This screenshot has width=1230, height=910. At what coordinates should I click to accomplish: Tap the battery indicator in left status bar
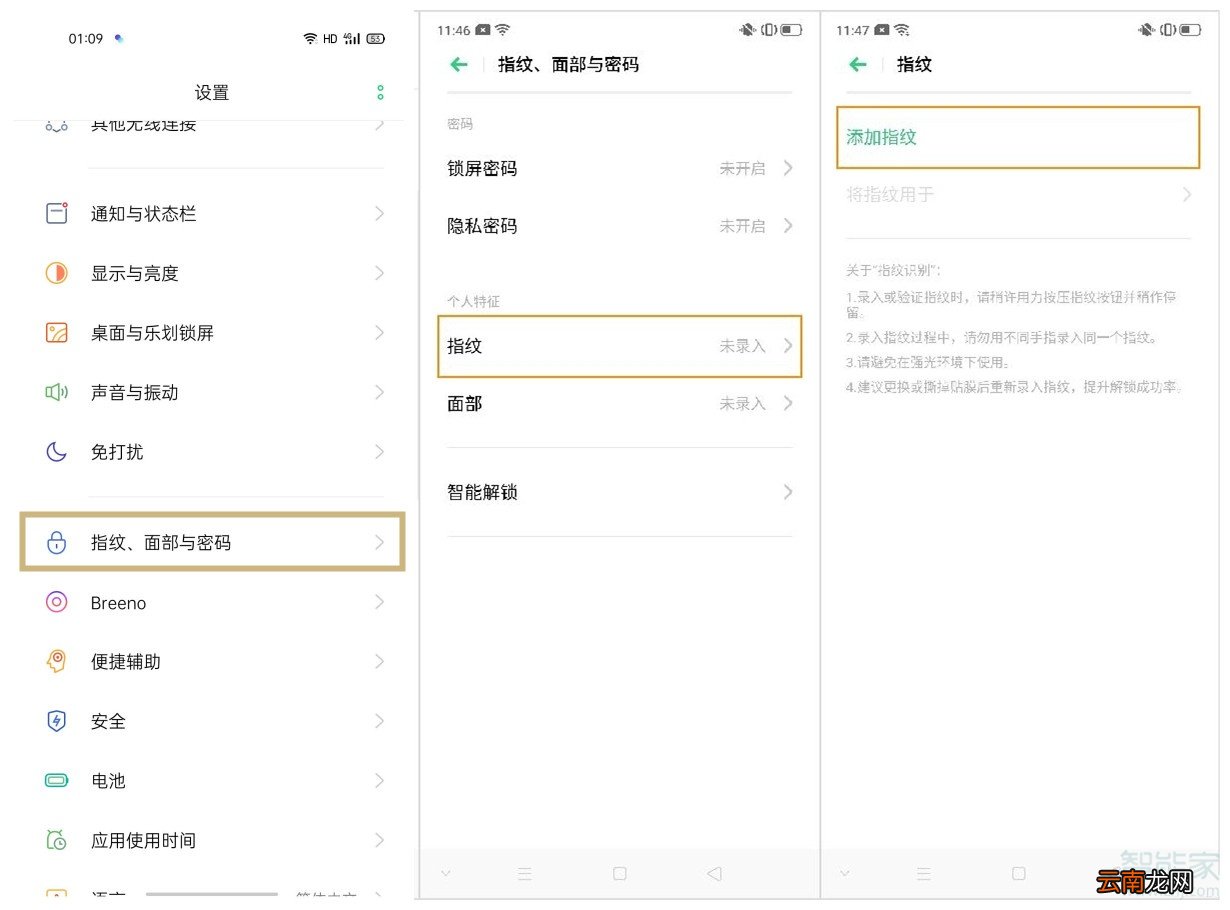pos(375,38)
